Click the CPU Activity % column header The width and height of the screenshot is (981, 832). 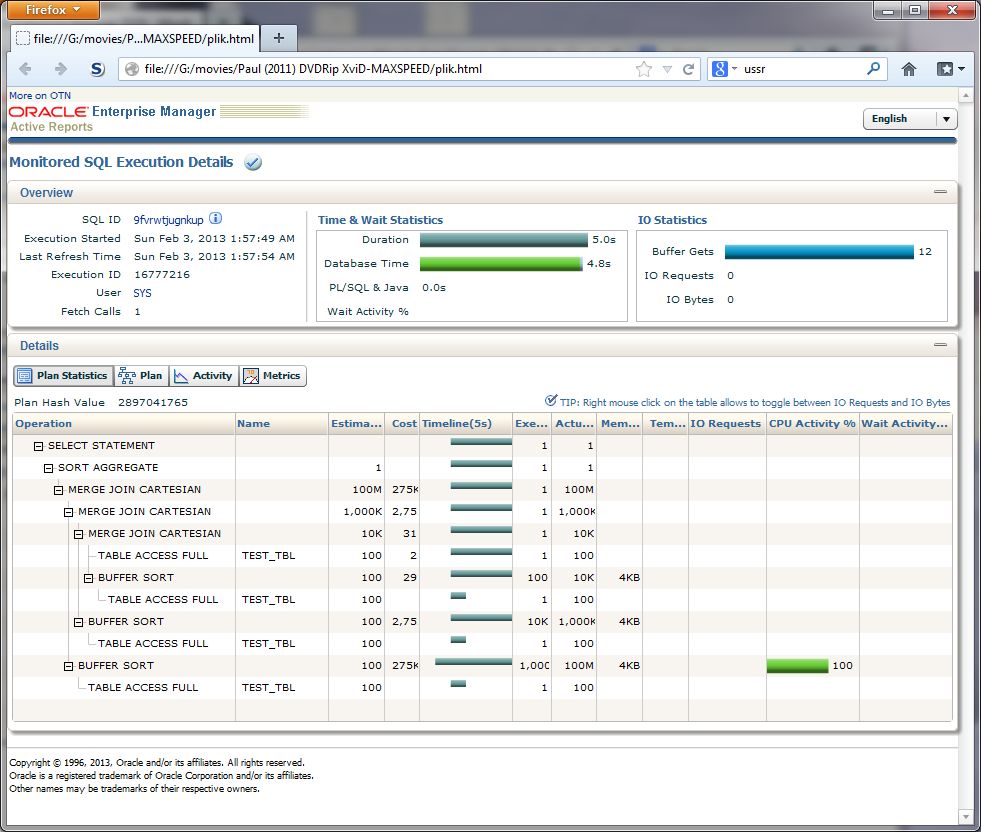(813, 424)
